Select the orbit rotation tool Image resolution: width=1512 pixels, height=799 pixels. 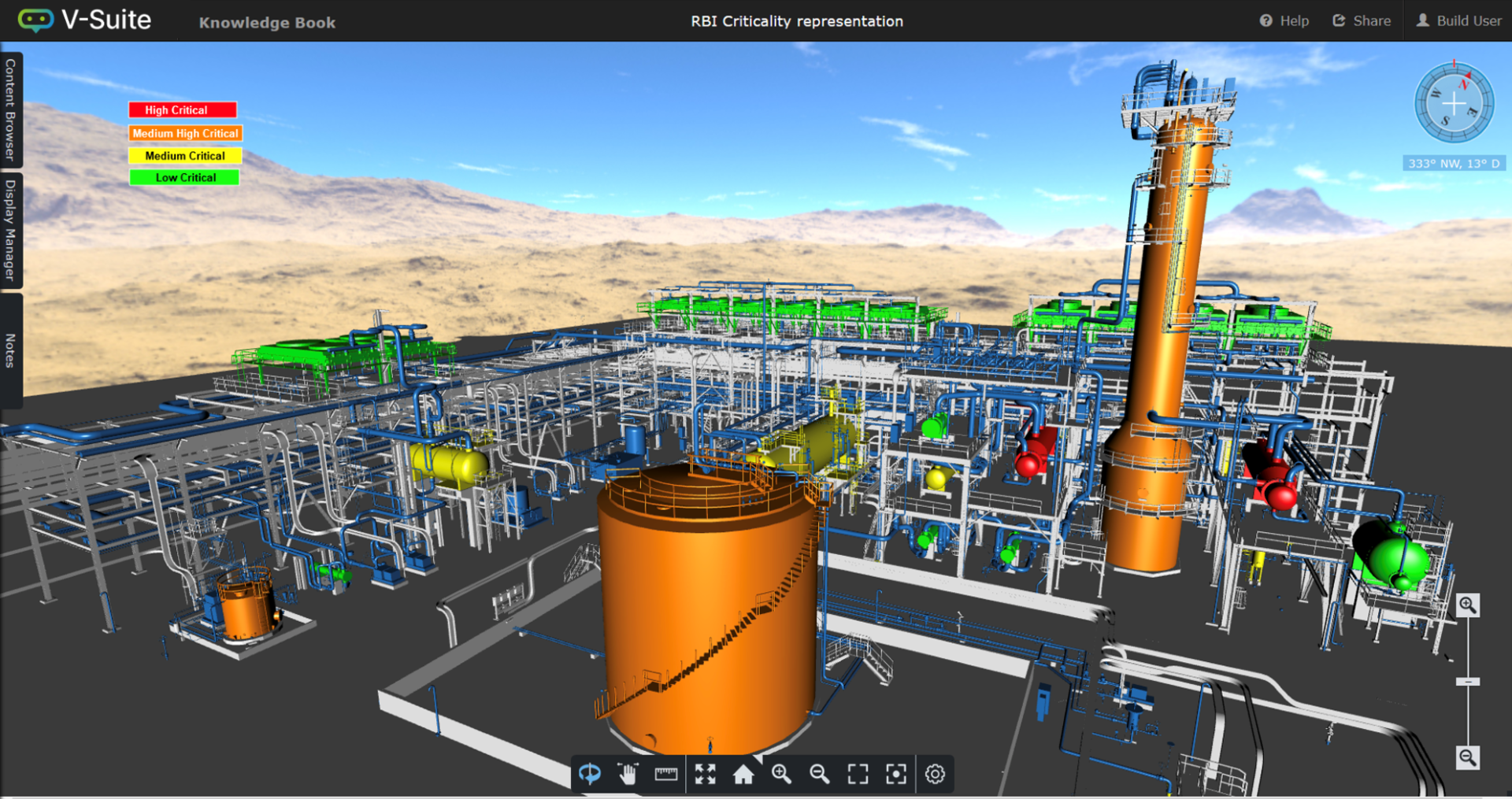589,774
